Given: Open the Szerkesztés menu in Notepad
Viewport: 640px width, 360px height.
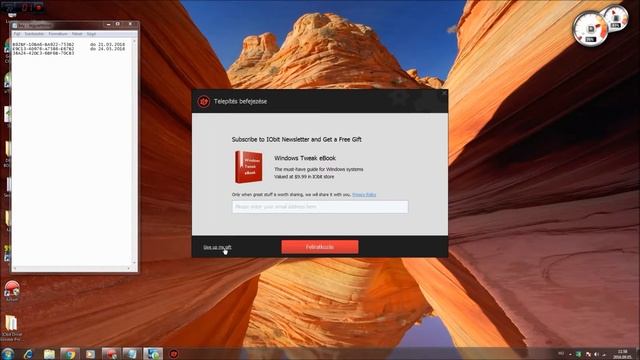Looking at the screenshot, I should (34, 34).
